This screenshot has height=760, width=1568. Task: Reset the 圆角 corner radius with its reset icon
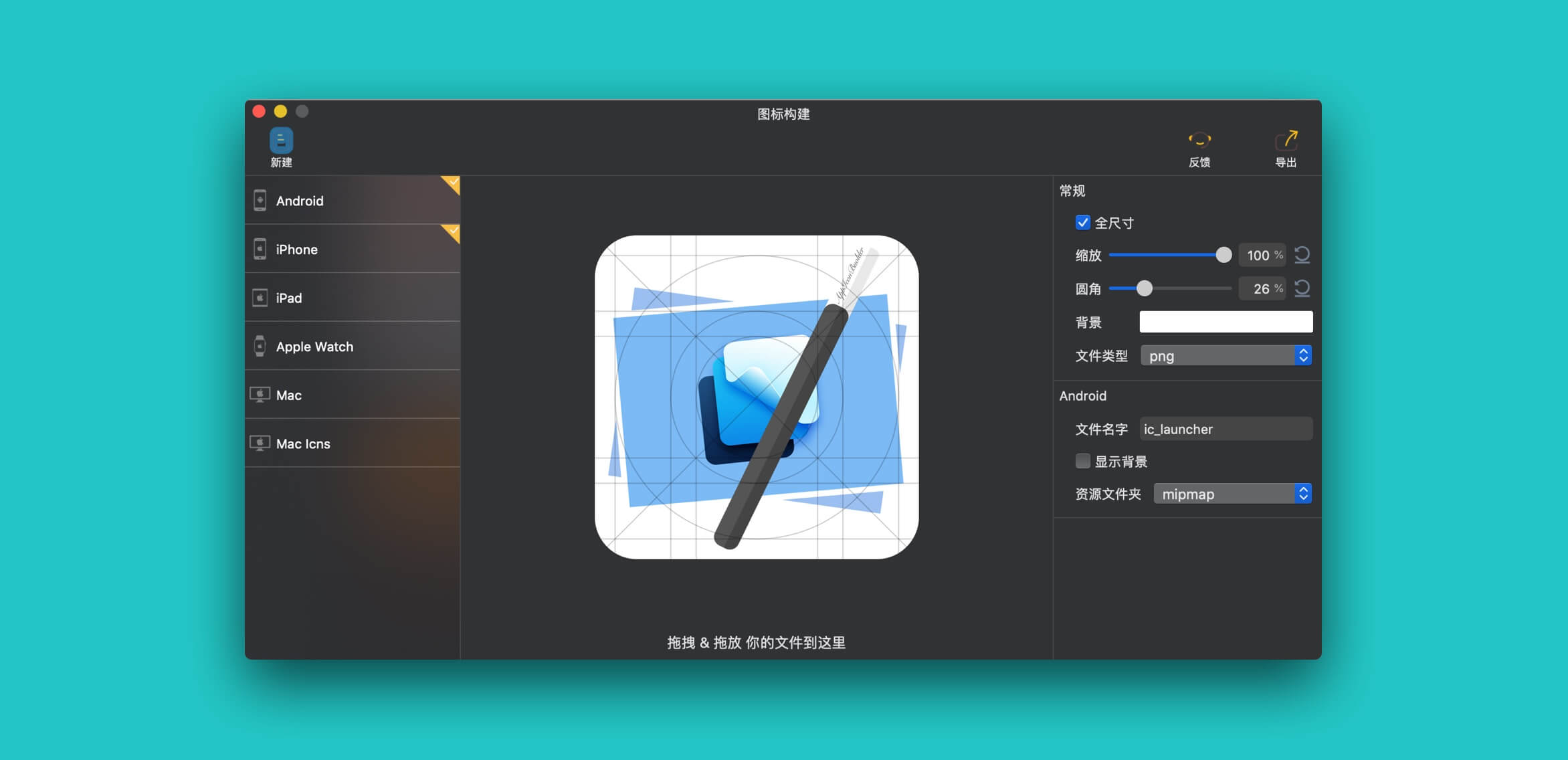pyautogui.click(x=1302, y=288)
